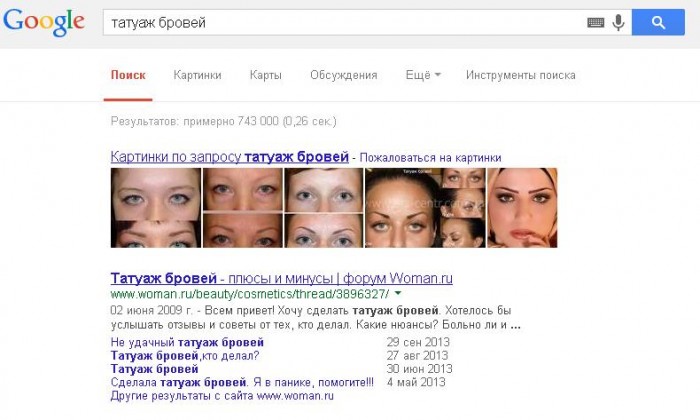
Task: Click the blue magnifier search button
Action: (x=658, y=22)
